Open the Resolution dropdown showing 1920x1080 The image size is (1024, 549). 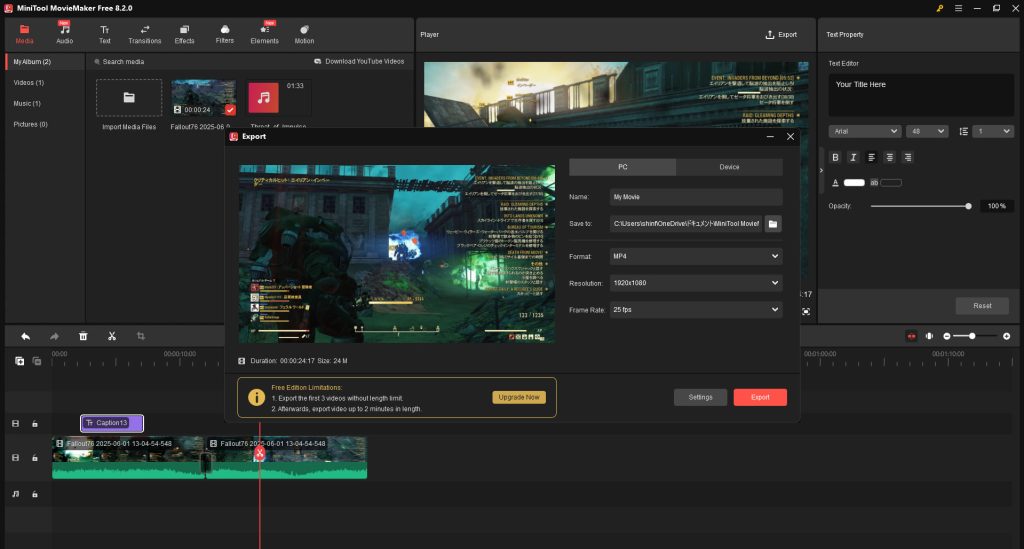pyautogui.click(x=696, y=283)
